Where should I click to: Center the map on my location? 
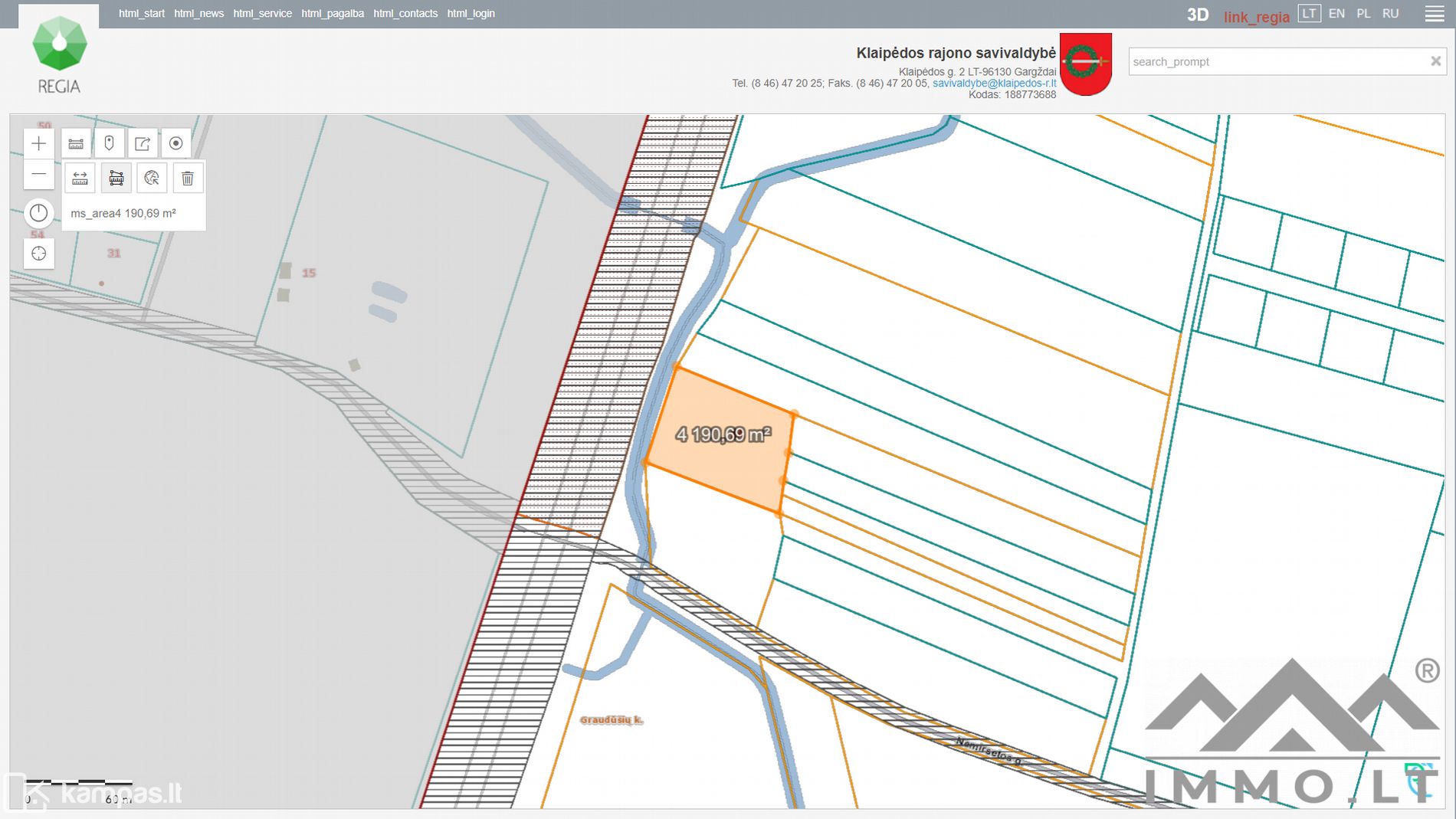[39, 254]
